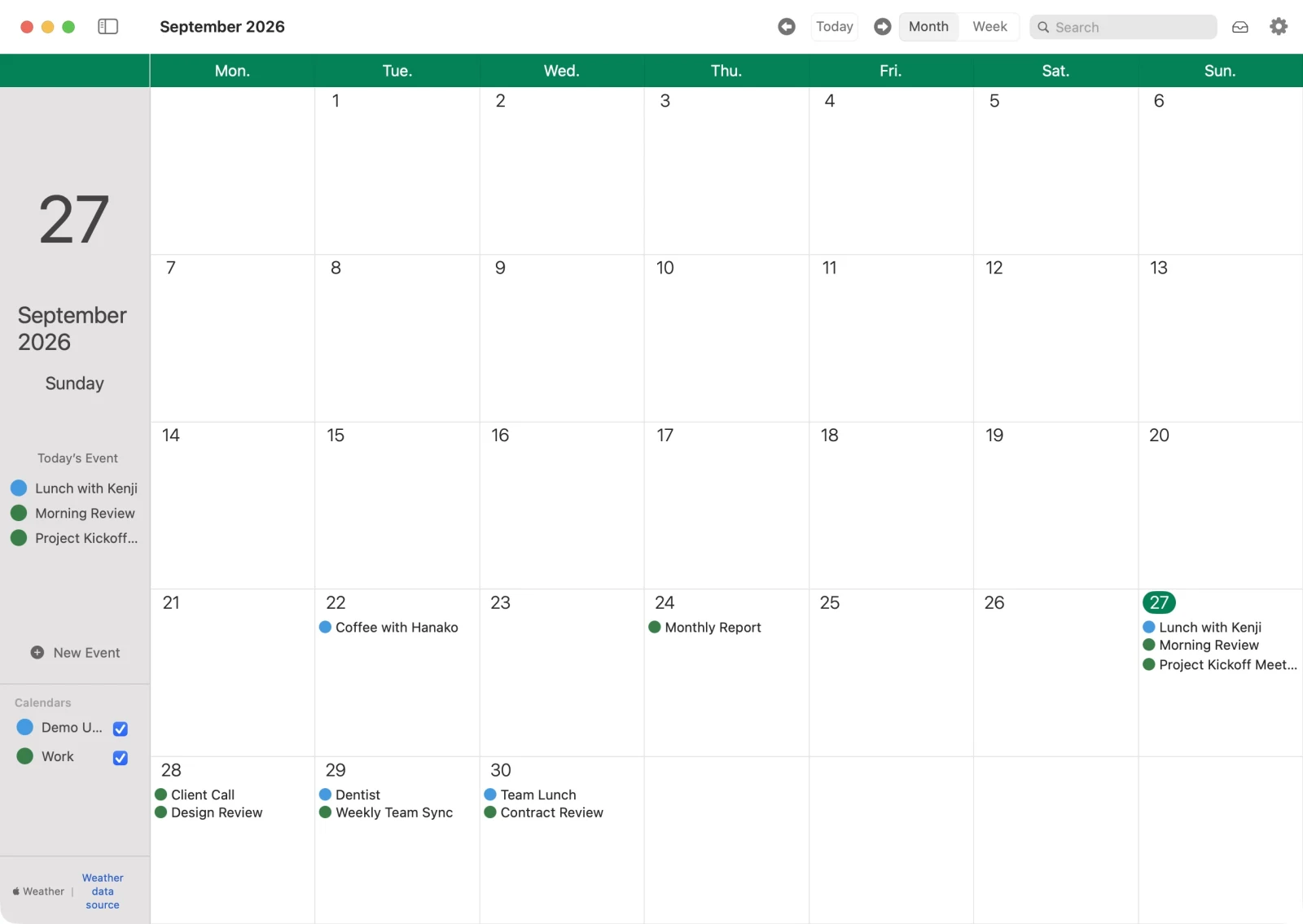Click the green Work calendar color dot

[x=25, y=756]
